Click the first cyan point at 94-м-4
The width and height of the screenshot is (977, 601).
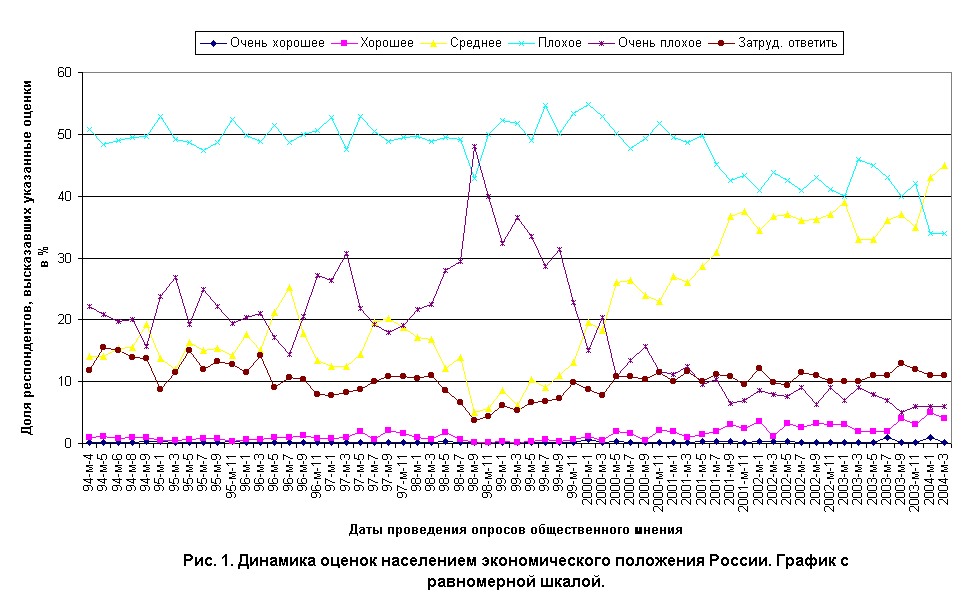[89, 130]
